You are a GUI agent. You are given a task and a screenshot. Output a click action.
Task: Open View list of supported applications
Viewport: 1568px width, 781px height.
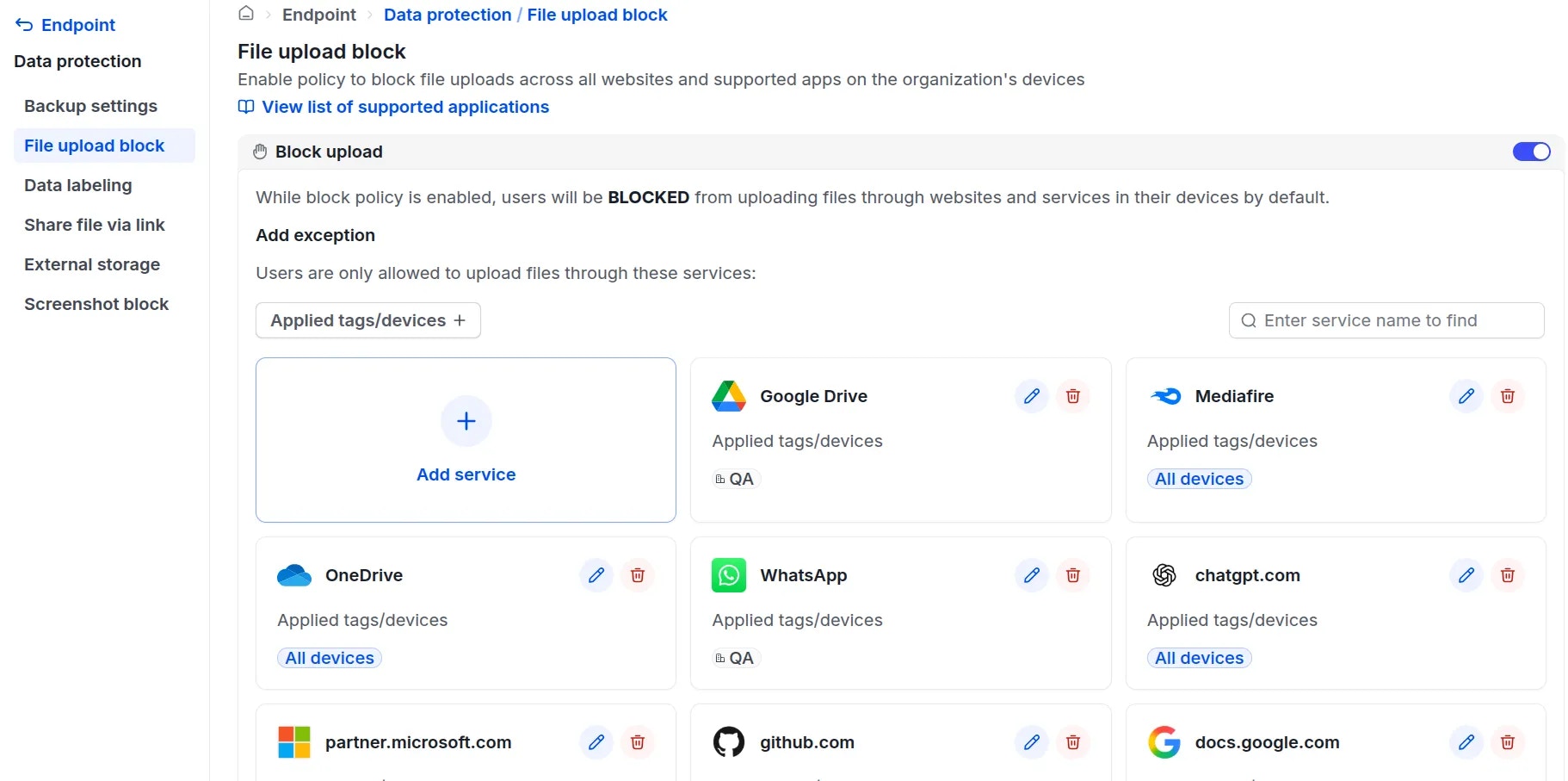(404, 107)
